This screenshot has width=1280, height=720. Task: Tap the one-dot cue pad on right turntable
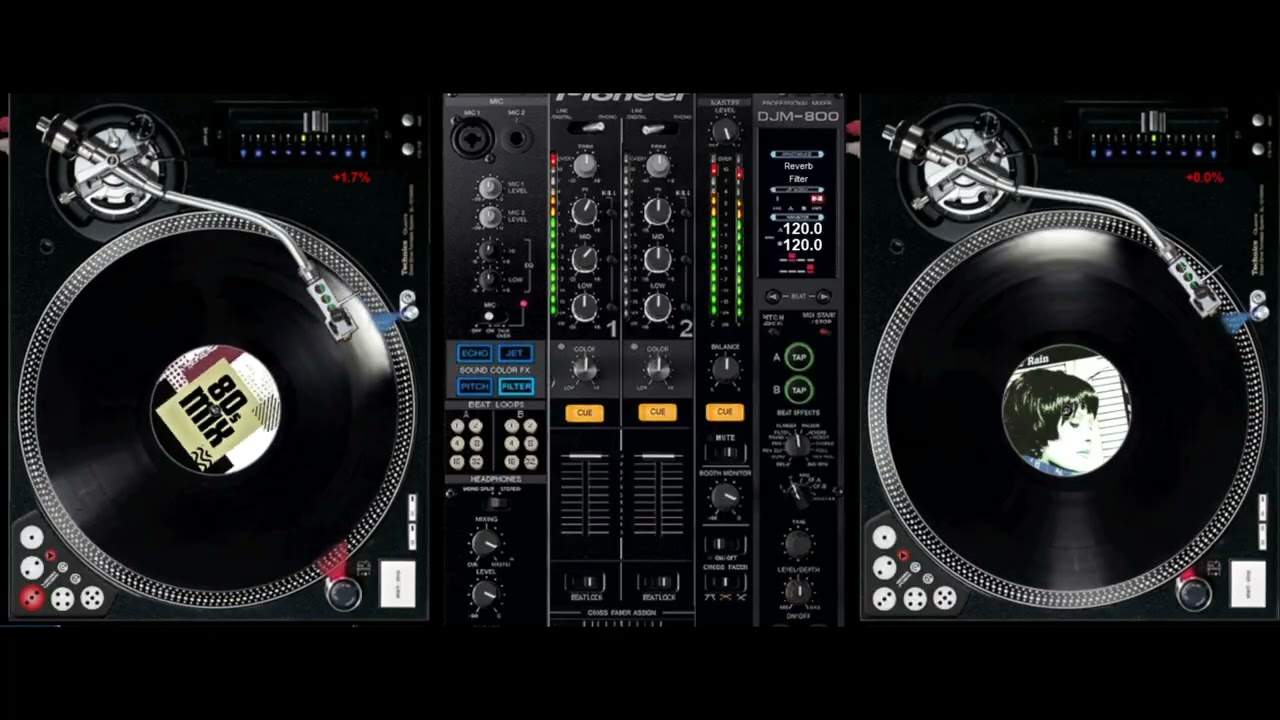pos(884,537)
